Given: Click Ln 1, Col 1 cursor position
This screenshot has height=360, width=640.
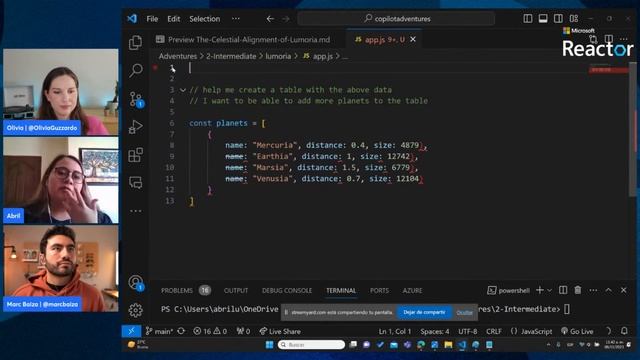Looking at the screenshot, I should pyautogui.click(x=395, y=331).
